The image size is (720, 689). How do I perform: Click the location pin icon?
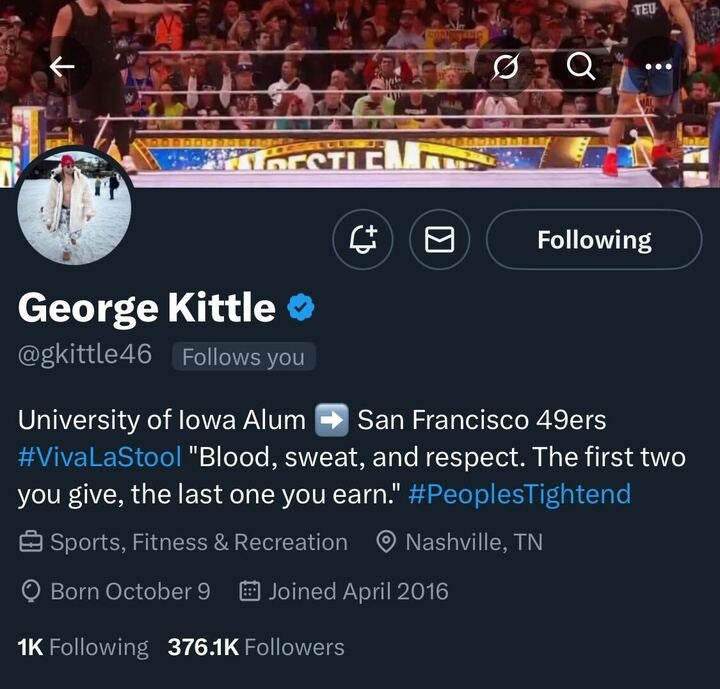click(x=386, y=543)
